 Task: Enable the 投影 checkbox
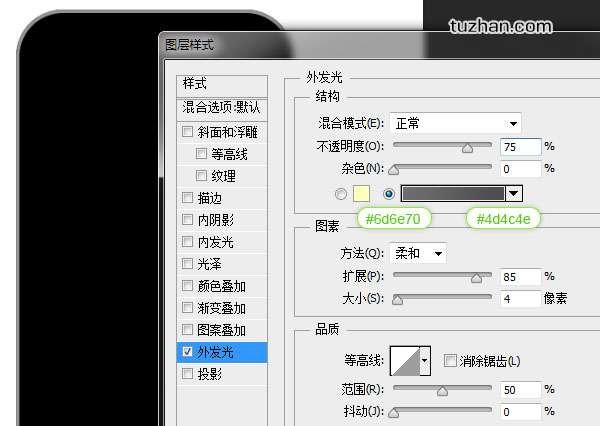click(188, 373)
